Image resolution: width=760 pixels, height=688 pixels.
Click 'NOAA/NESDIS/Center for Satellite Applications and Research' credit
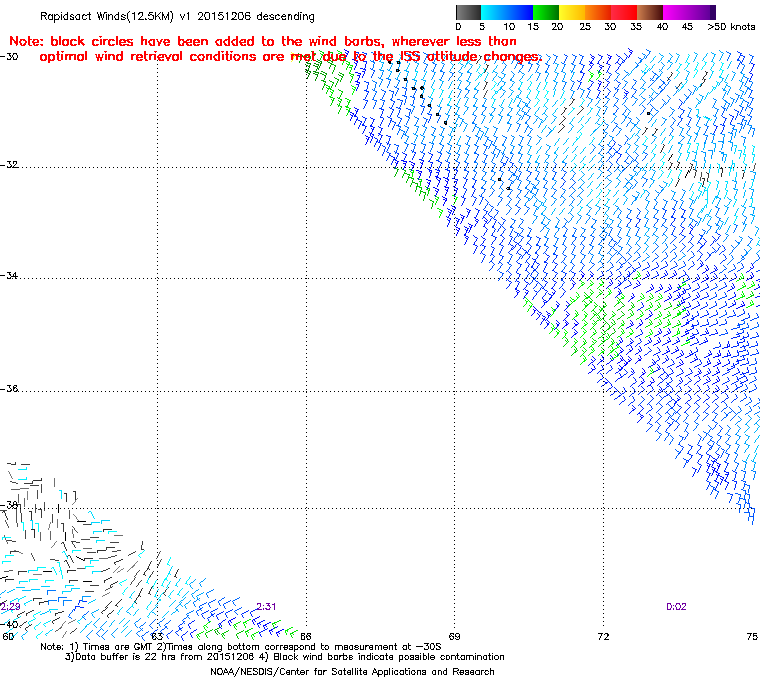[352, 672]
